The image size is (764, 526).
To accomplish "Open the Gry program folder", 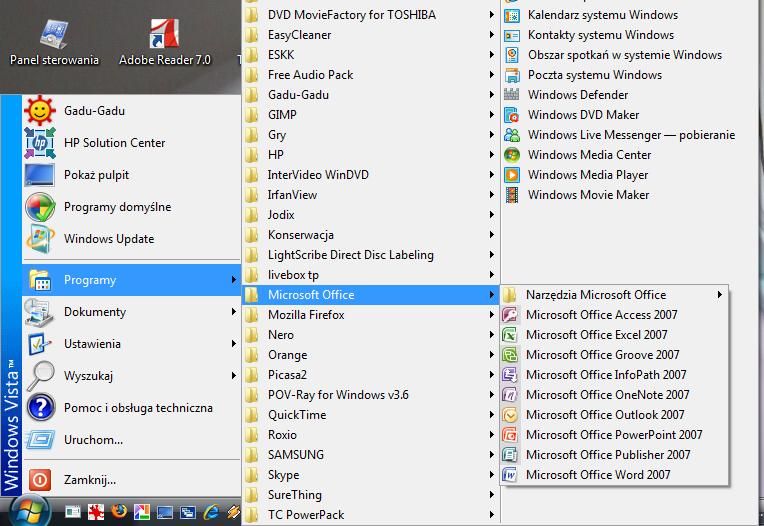I will (370, 135).
